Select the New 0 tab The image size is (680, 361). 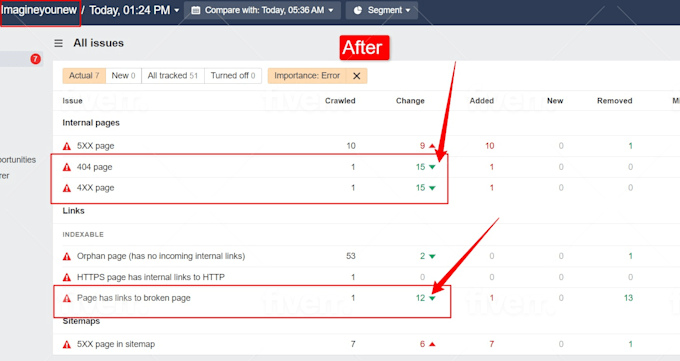(124, 75)
